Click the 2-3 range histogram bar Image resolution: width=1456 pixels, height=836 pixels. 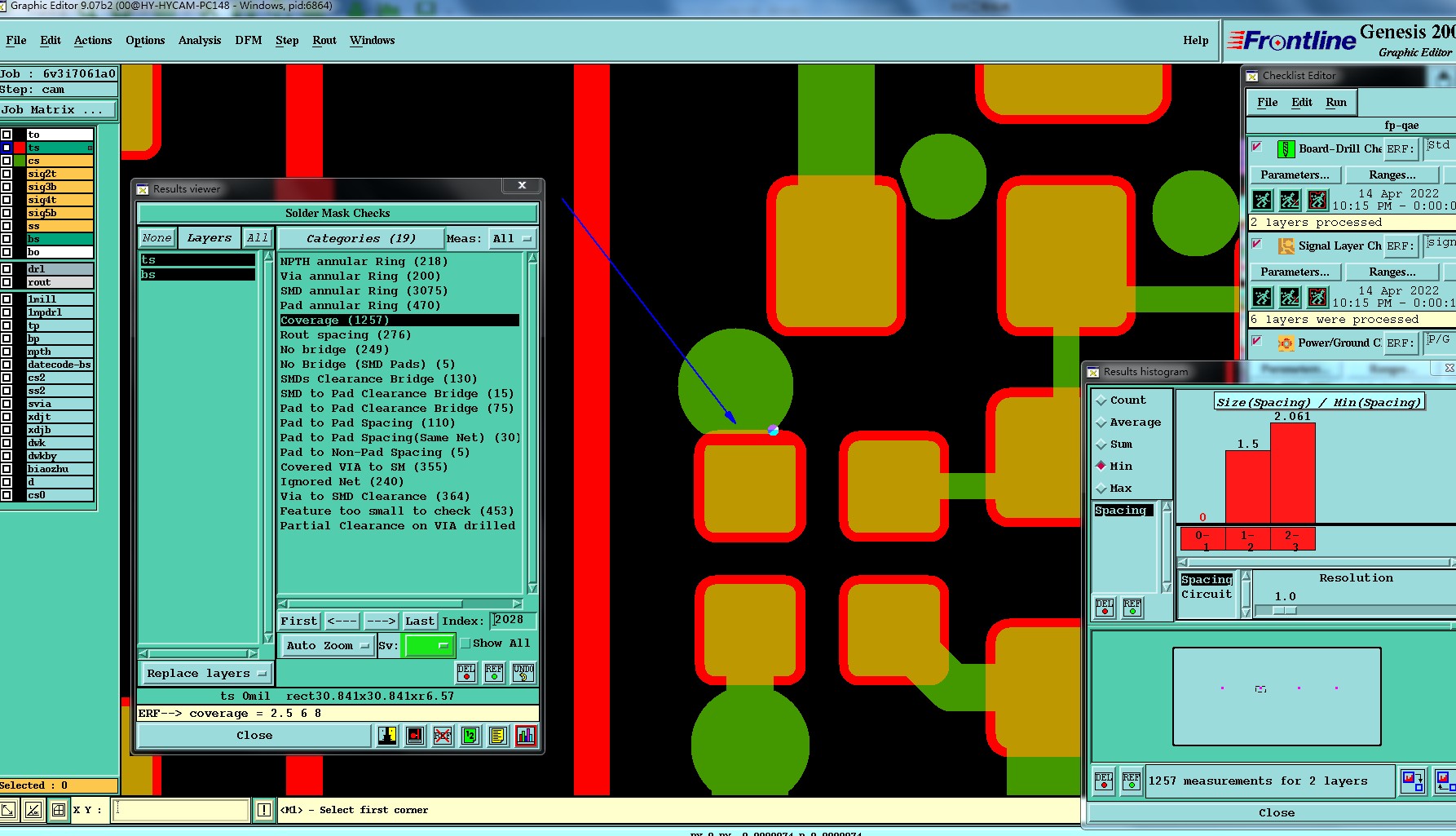[x=1292, y=473]
